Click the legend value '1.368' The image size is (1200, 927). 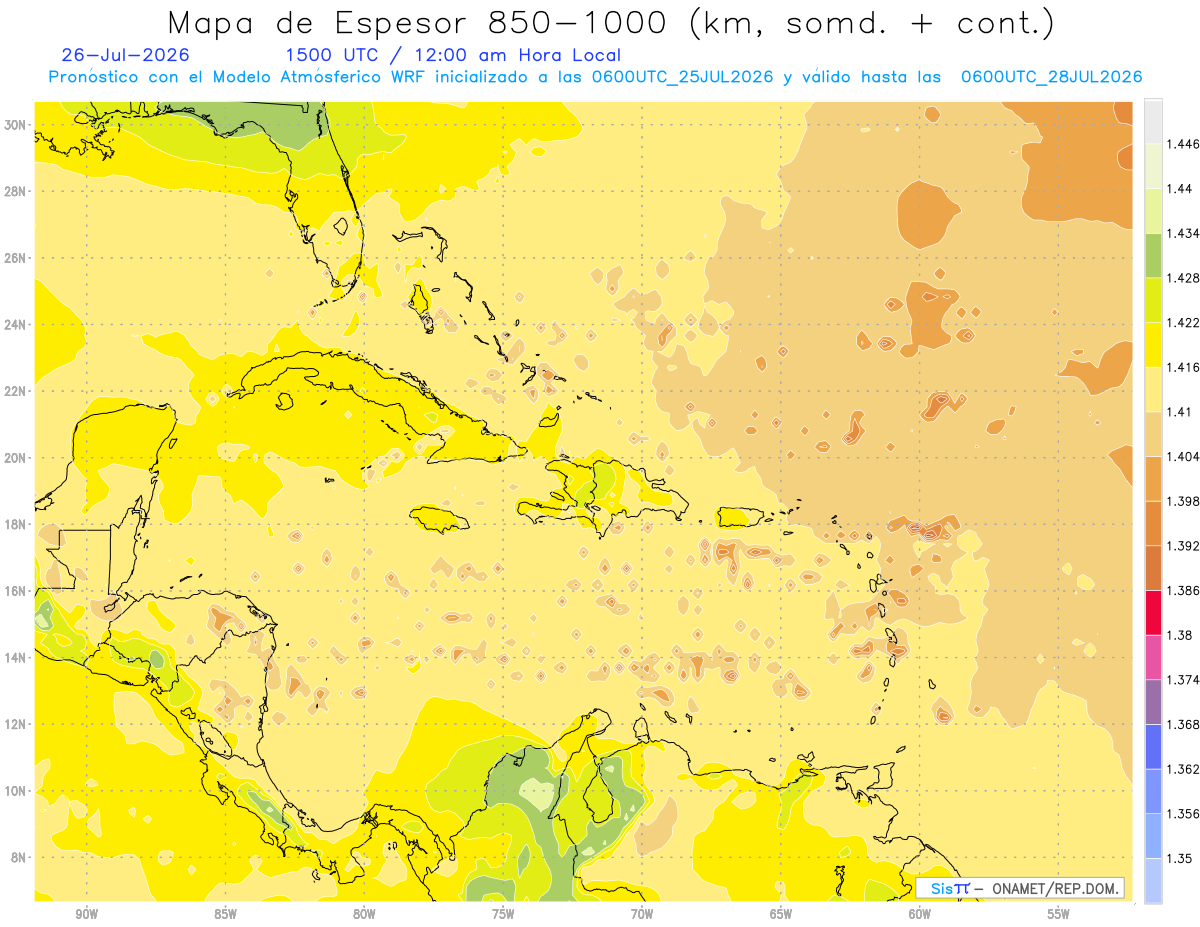[1183, 724]
